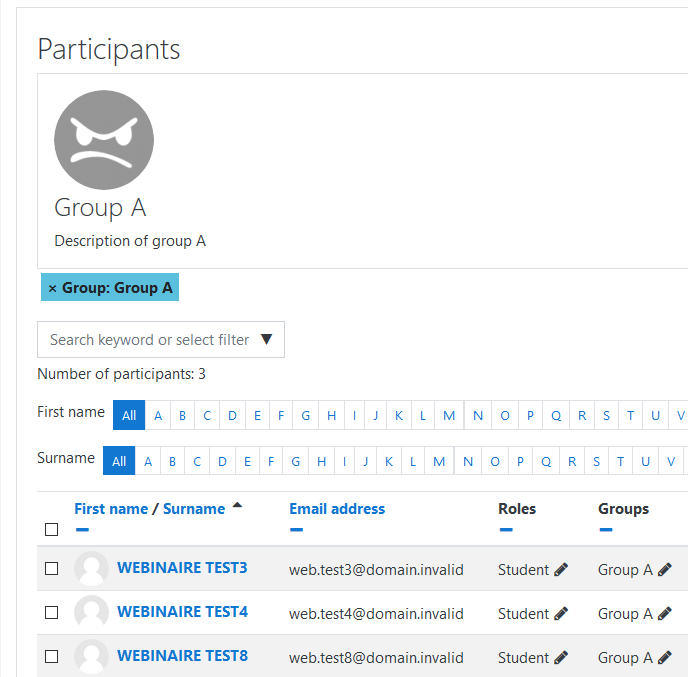The image size is (688, 677).
Task: Filter First name by letter S
Action: coord(606,415)
